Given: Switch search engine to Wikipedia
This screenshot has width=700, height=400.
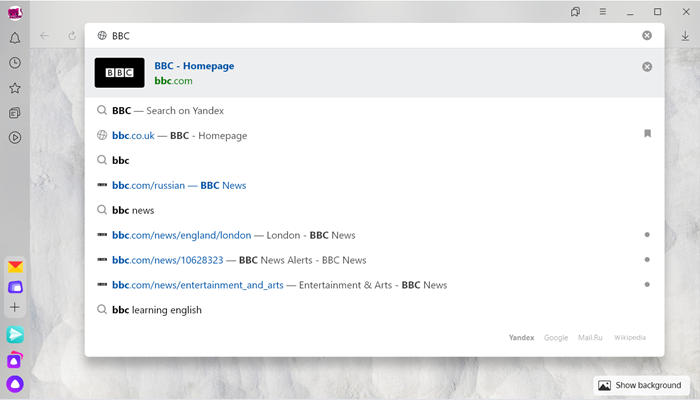Looking at the screenshot, I should (x=629, y=338).
